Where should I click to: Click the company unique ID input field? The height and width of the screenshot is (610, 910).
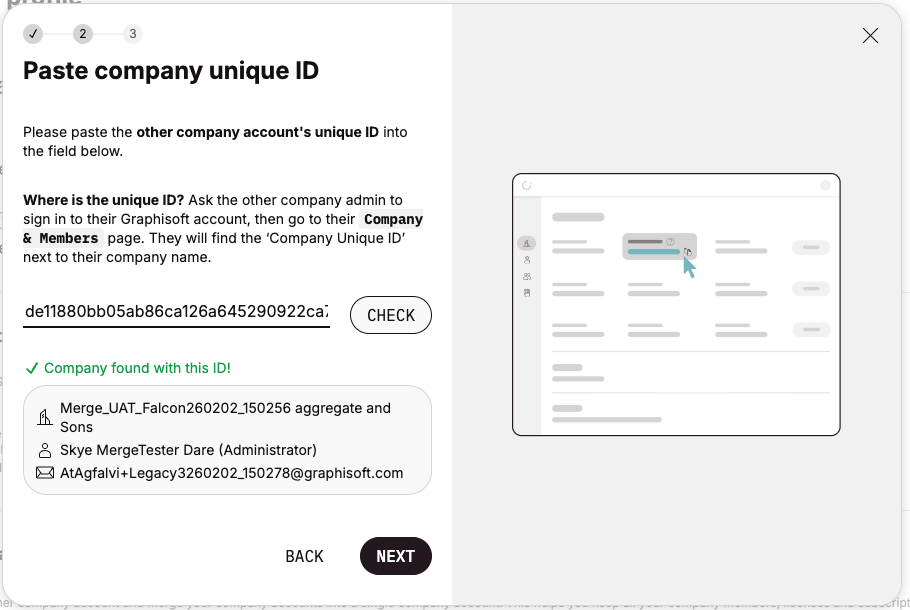tap(176, 311)
